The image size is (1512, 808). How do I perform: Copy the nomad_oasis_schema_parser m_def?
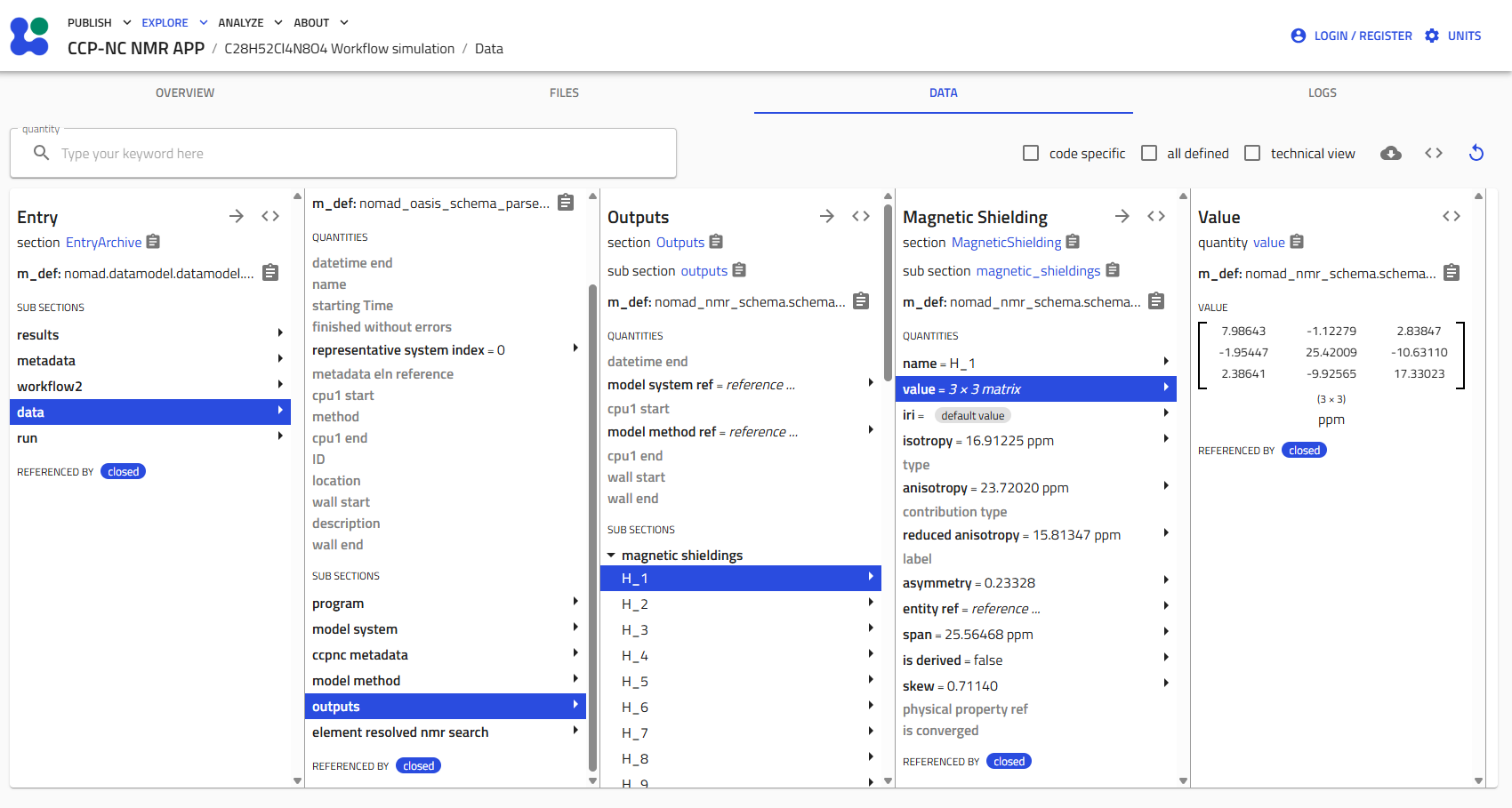[x=566, y=203]
